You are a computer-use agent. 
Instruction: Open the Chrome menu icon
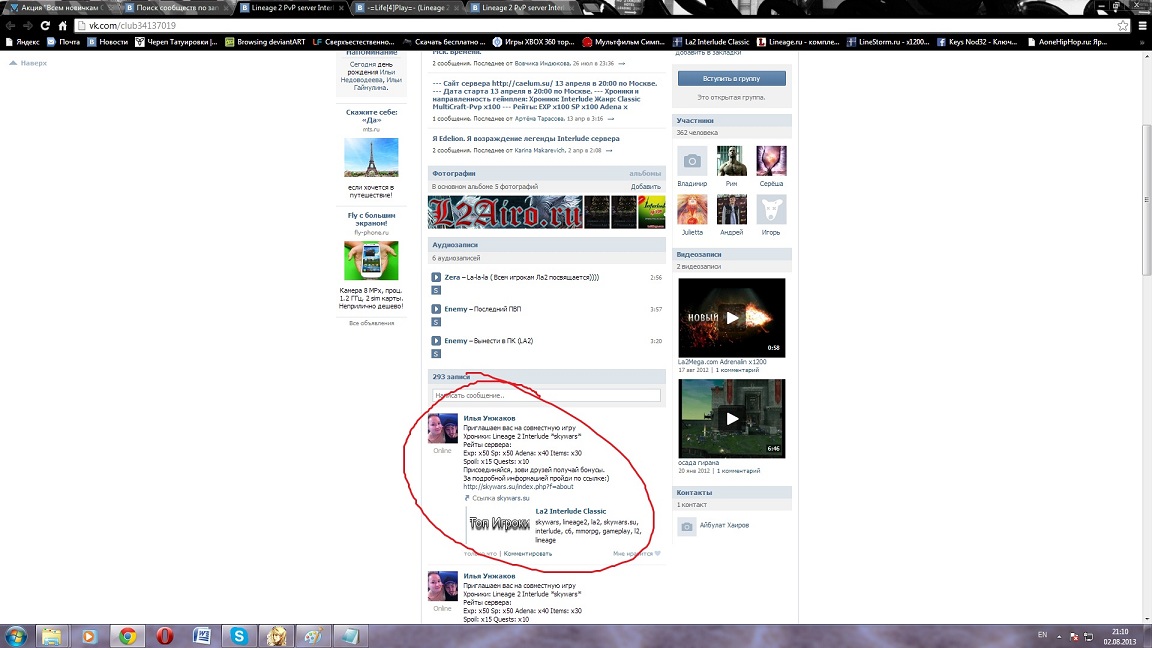[1142, 25]
